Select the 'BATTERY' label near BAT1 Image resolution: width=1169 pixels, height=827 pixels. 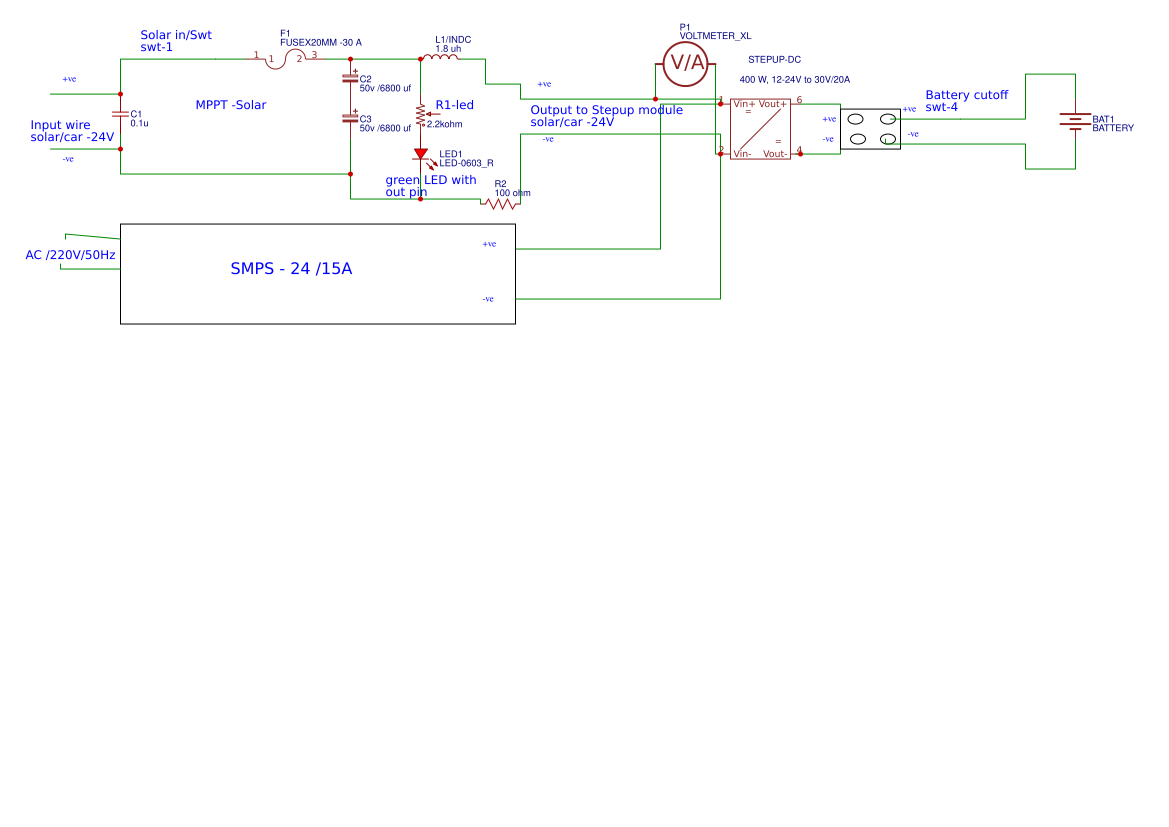[x=1113, y=128]
